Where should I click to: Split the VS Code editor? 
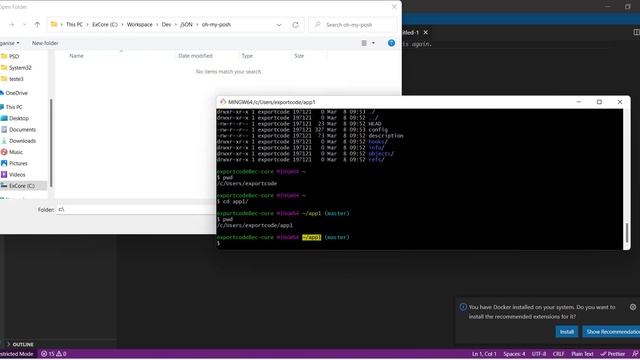(x=636, y=32)
